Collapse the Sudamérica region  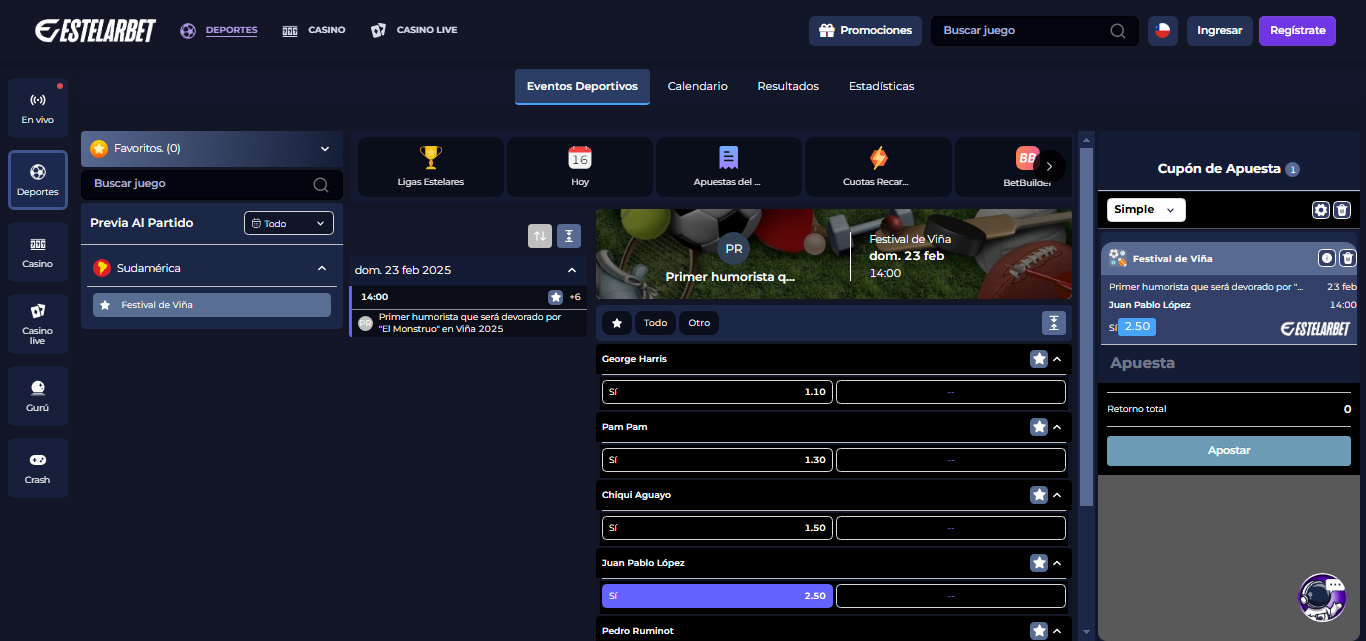322,268
